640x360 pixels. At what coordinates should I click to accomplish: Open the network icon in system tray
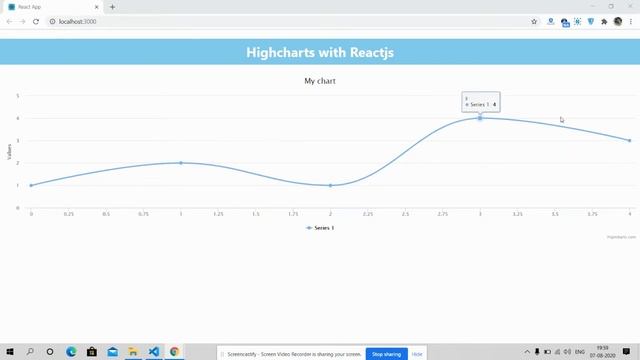click(x=558, y=351)
